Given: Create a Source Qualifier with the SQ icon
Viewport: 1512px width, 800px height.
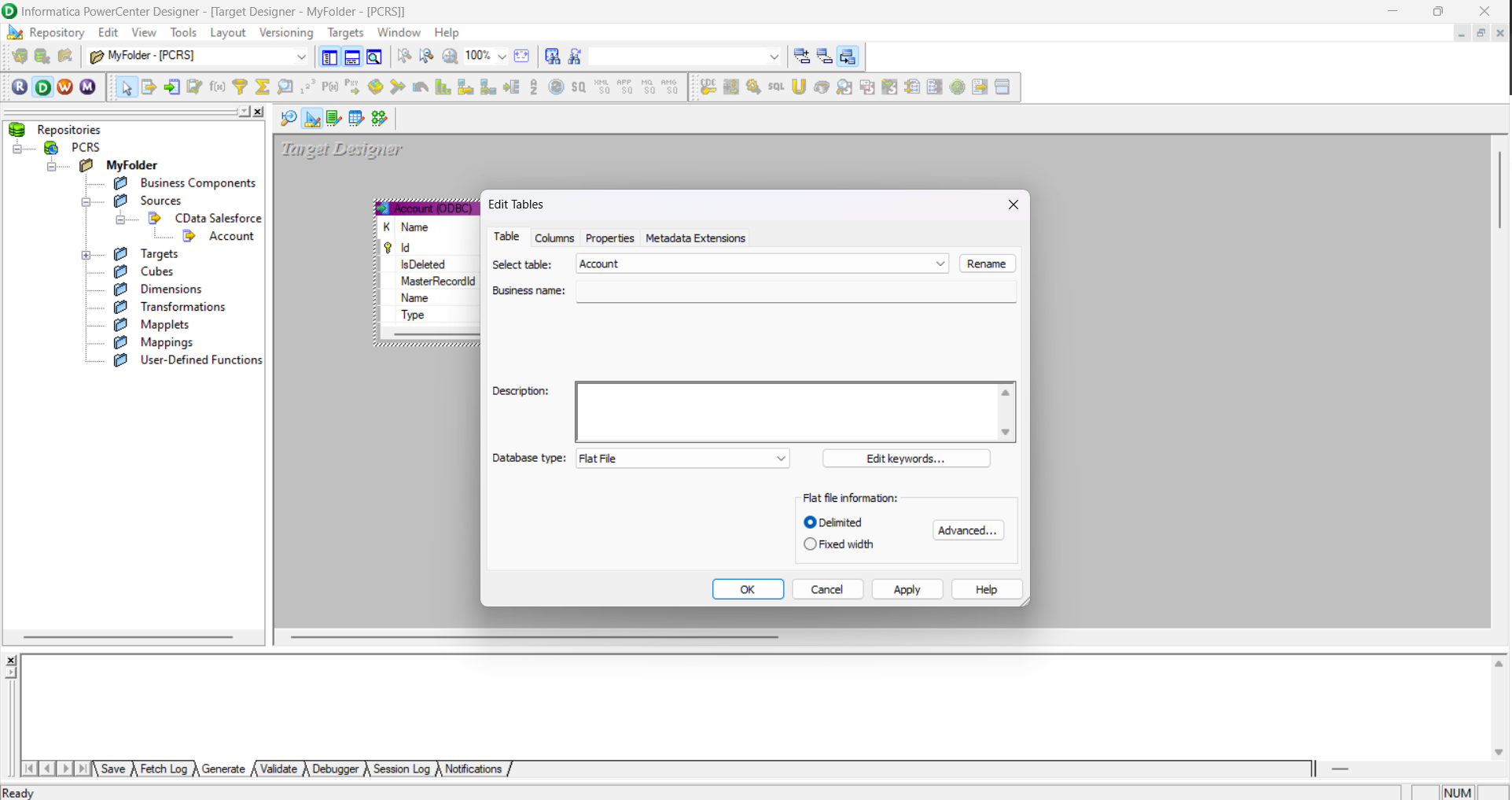Looking at the screenshot, I should [578, 87].
